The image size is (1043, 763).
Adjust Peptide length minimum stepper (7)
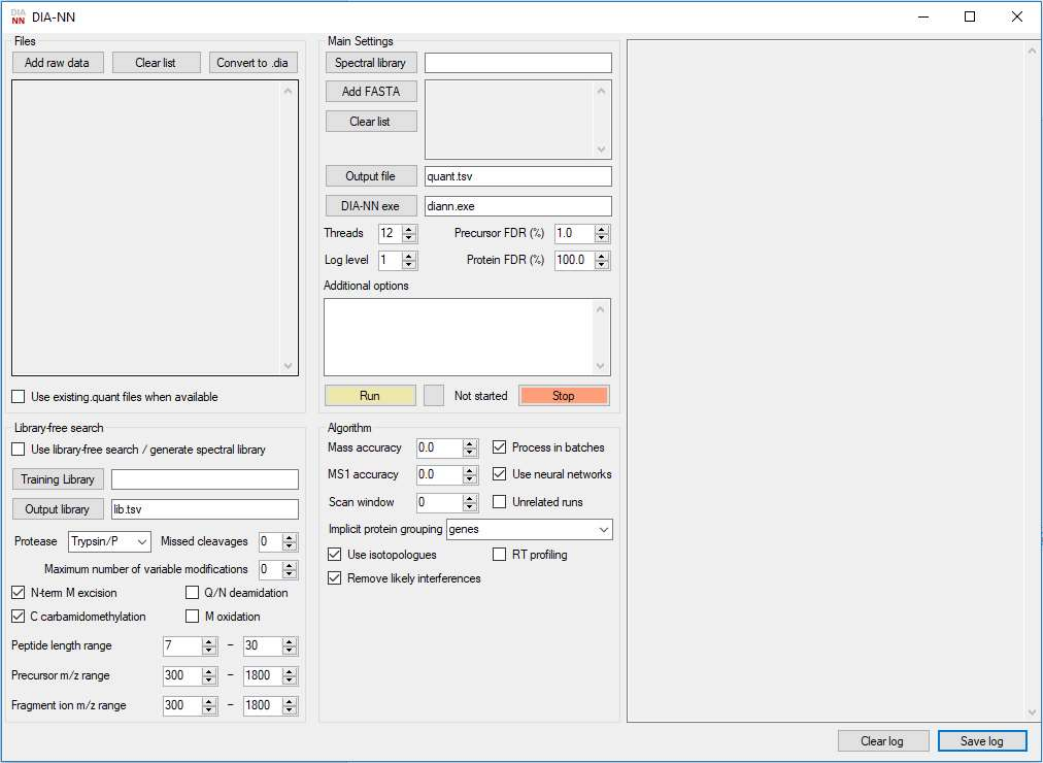(210, 646)
